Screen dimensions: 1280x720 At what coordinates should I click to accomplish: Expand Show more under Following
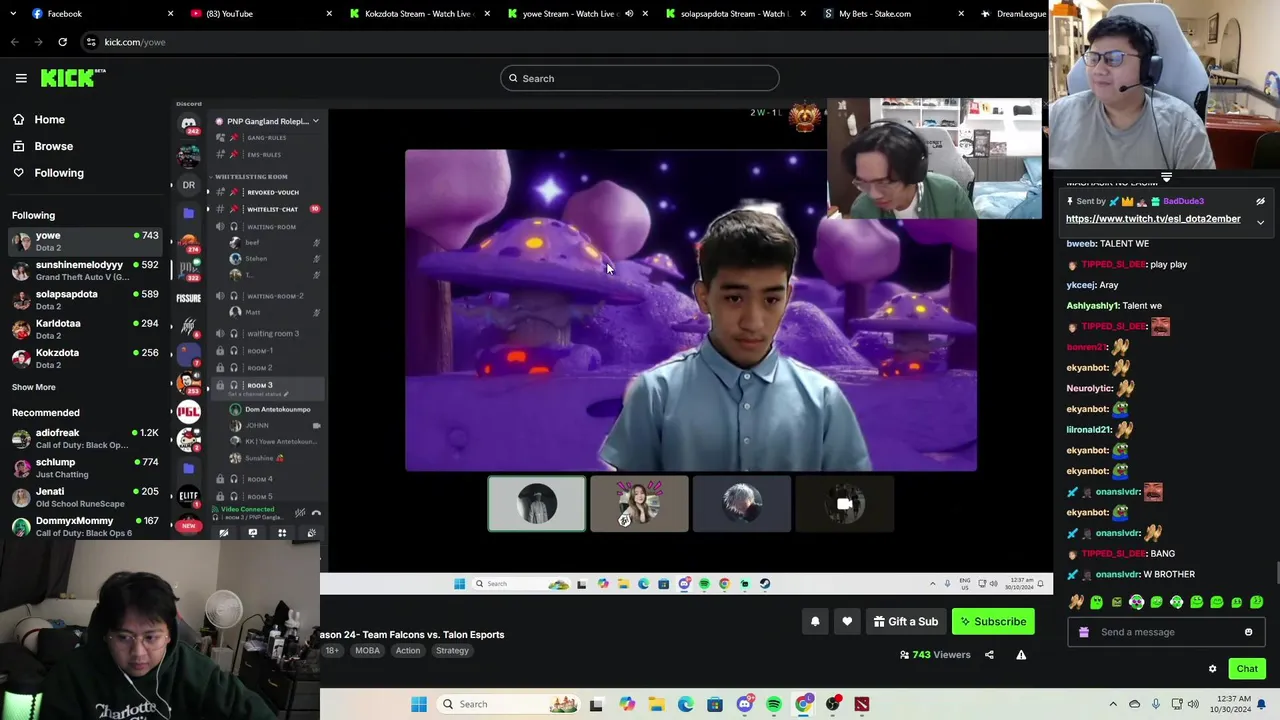pyautogui.click(x=34, y=387)
